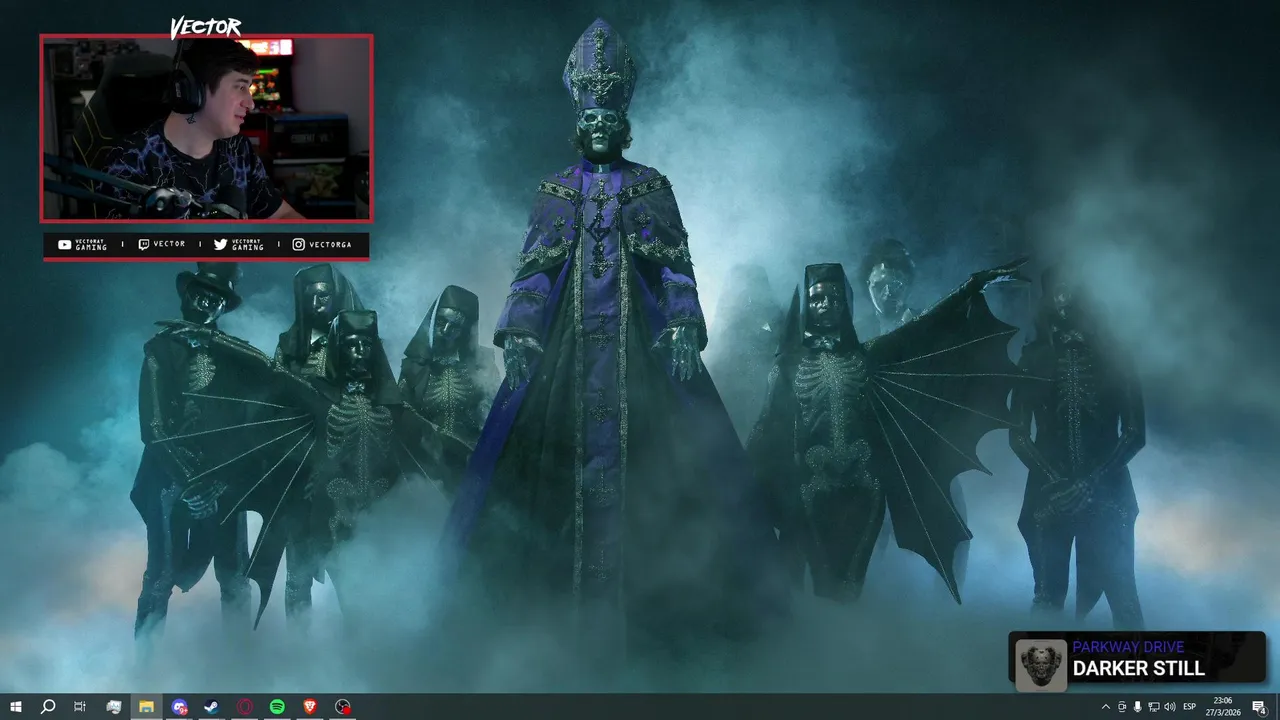Open Spotify from the taskbar

(x=277, y=707)
